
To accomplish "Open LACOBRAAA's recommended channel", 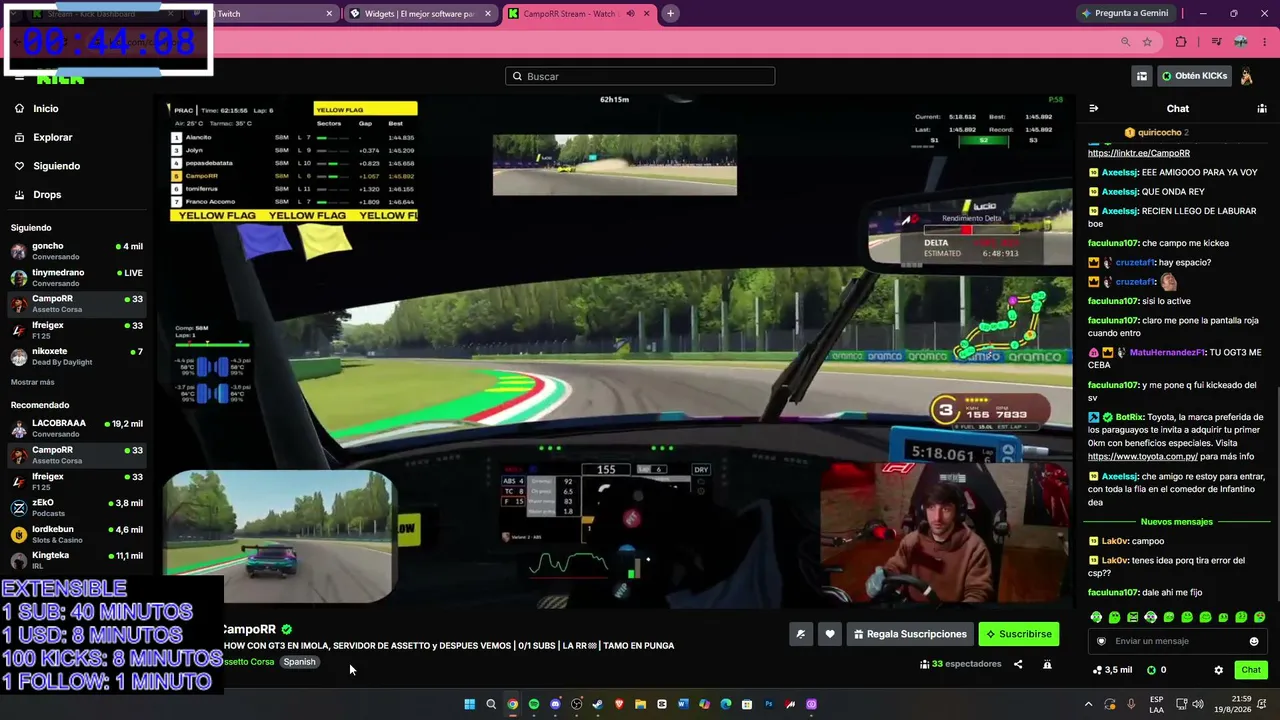I will (77, 428).
